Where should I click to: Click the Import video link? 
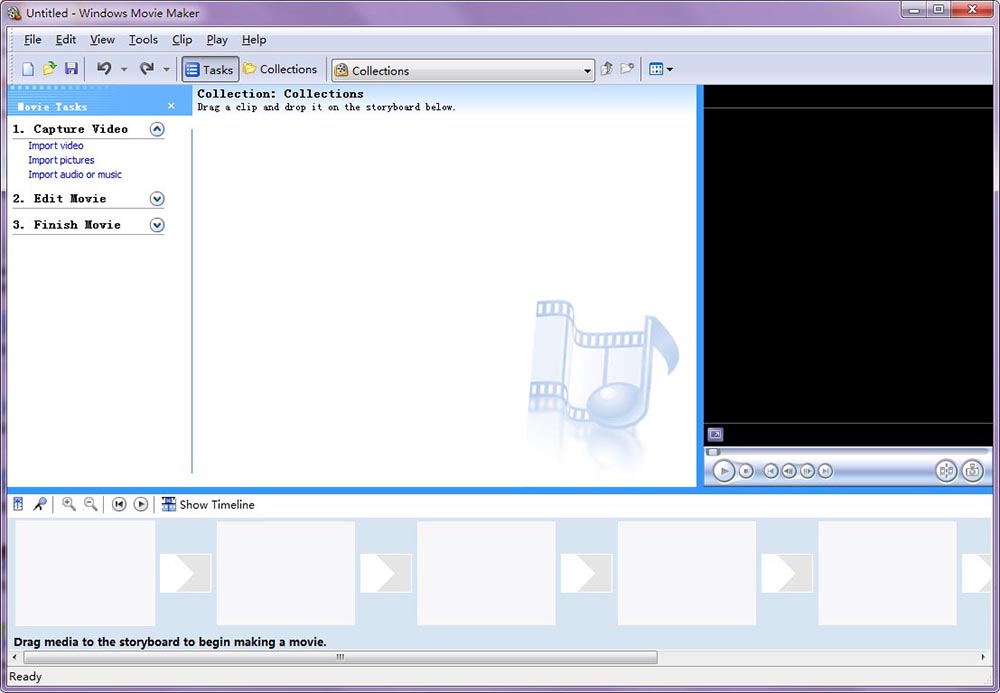tap(55, 145)
